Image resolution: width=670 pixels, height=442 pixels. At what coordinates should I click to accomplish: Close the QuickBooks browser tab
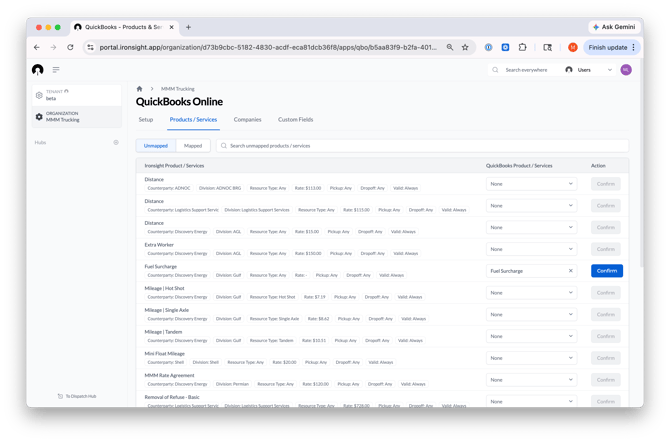coord(171,27)
